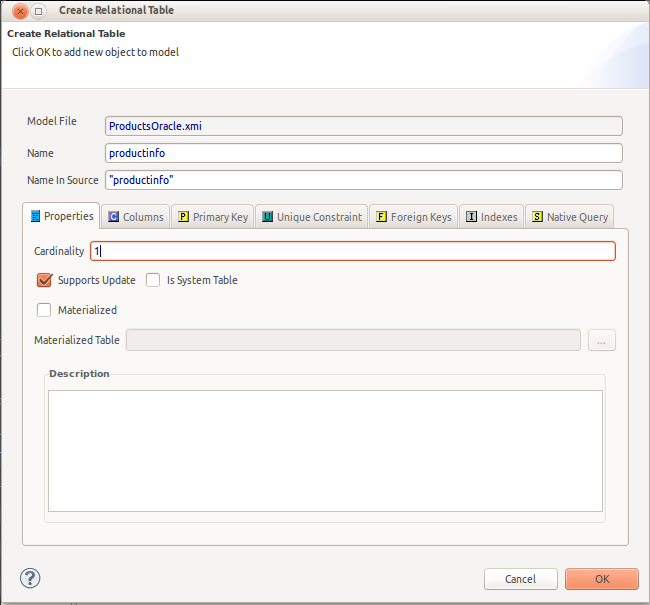Click the Model File label
The image size is (650, 605).
(x=52, y=121)
